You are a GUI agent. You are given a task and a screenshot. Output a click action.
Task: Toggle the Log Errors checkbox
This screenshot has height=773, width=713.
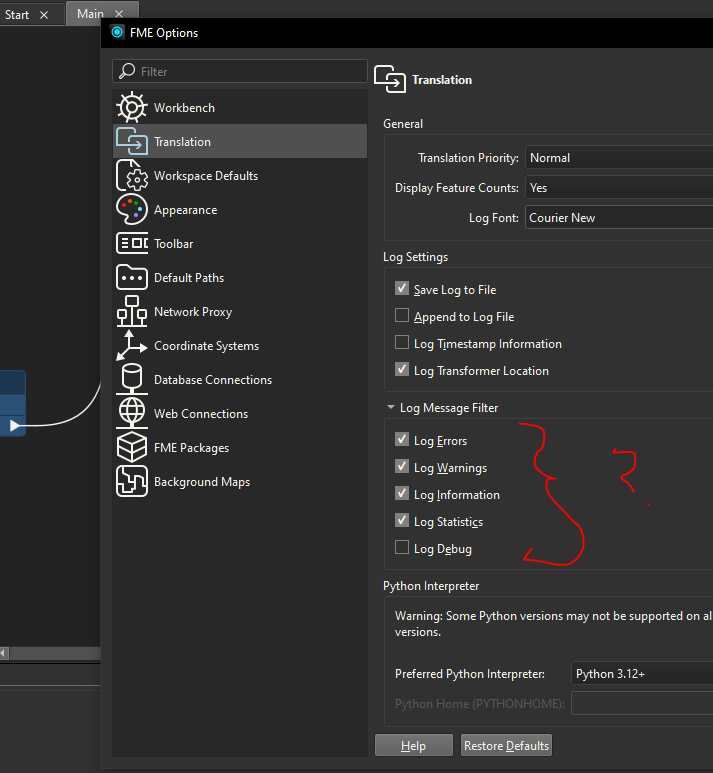tap(402, 439)
